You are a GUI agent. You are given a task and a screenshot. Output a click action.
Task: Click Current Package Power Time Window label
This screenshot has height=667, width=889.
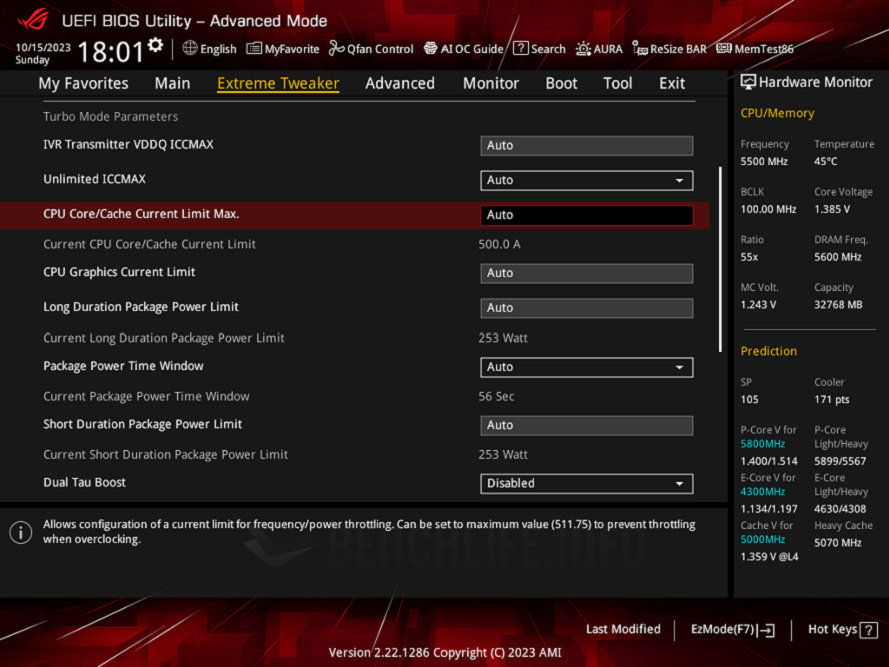coord(146,396)
